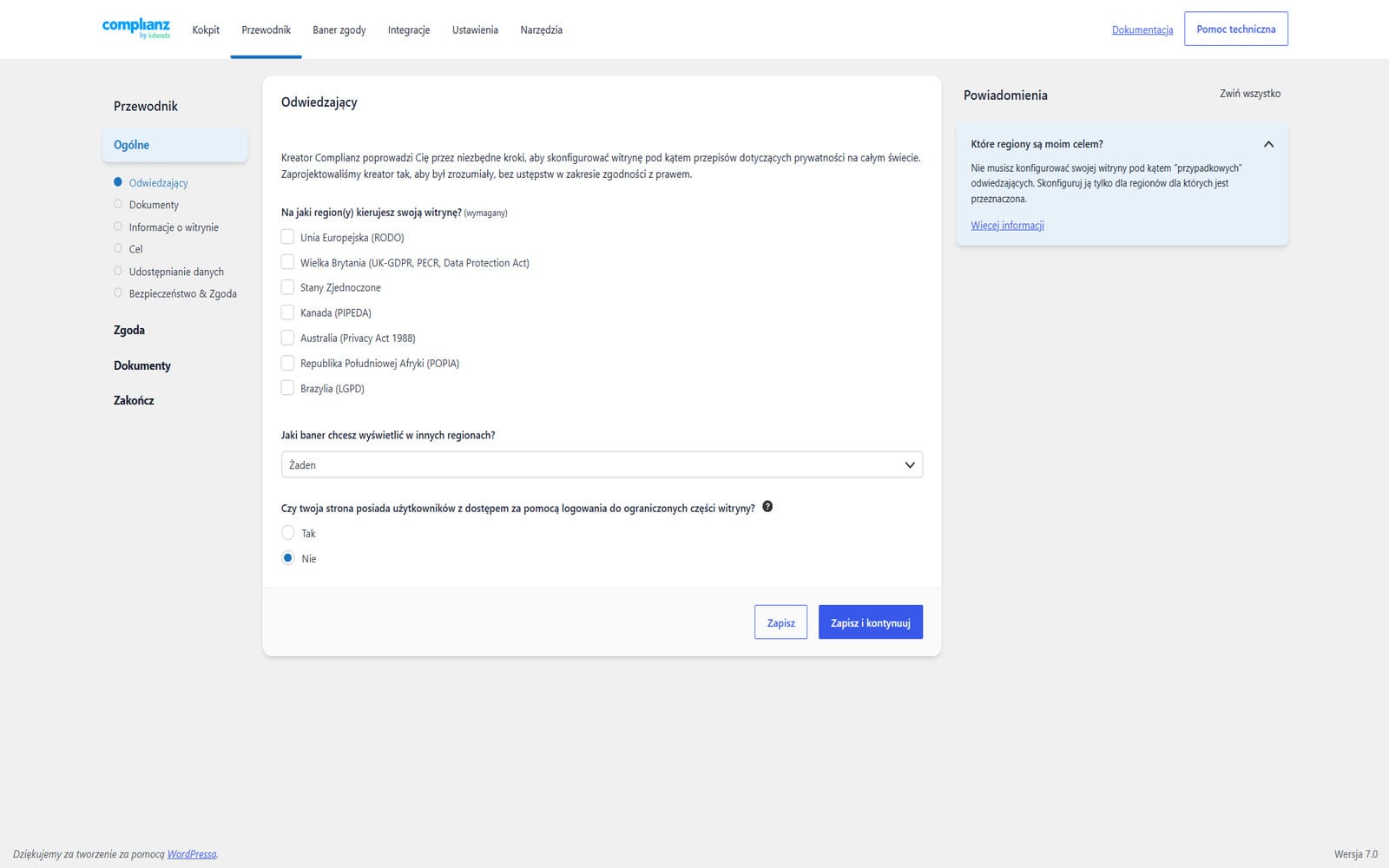Open the Zgoda section in sidebar
The image size is (1389, 868).
(129, 330)
